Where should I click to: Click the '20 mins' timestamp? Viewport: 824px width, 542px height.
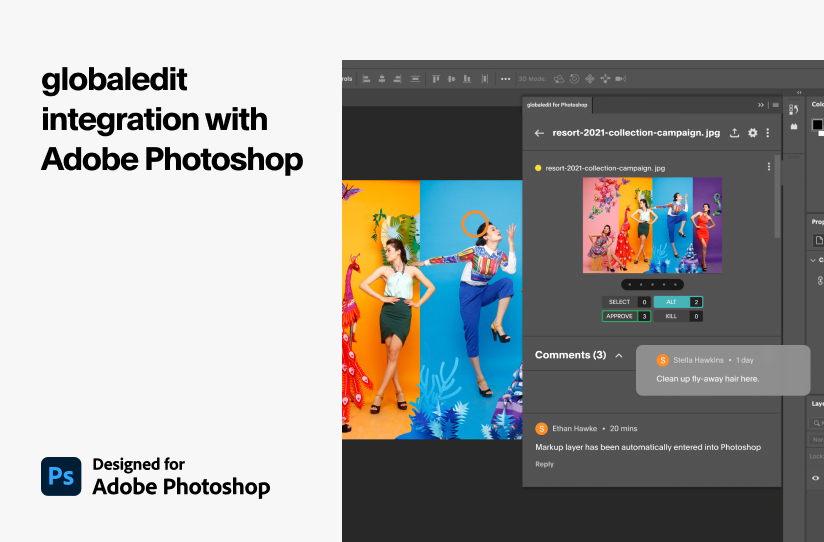point(623,428)
